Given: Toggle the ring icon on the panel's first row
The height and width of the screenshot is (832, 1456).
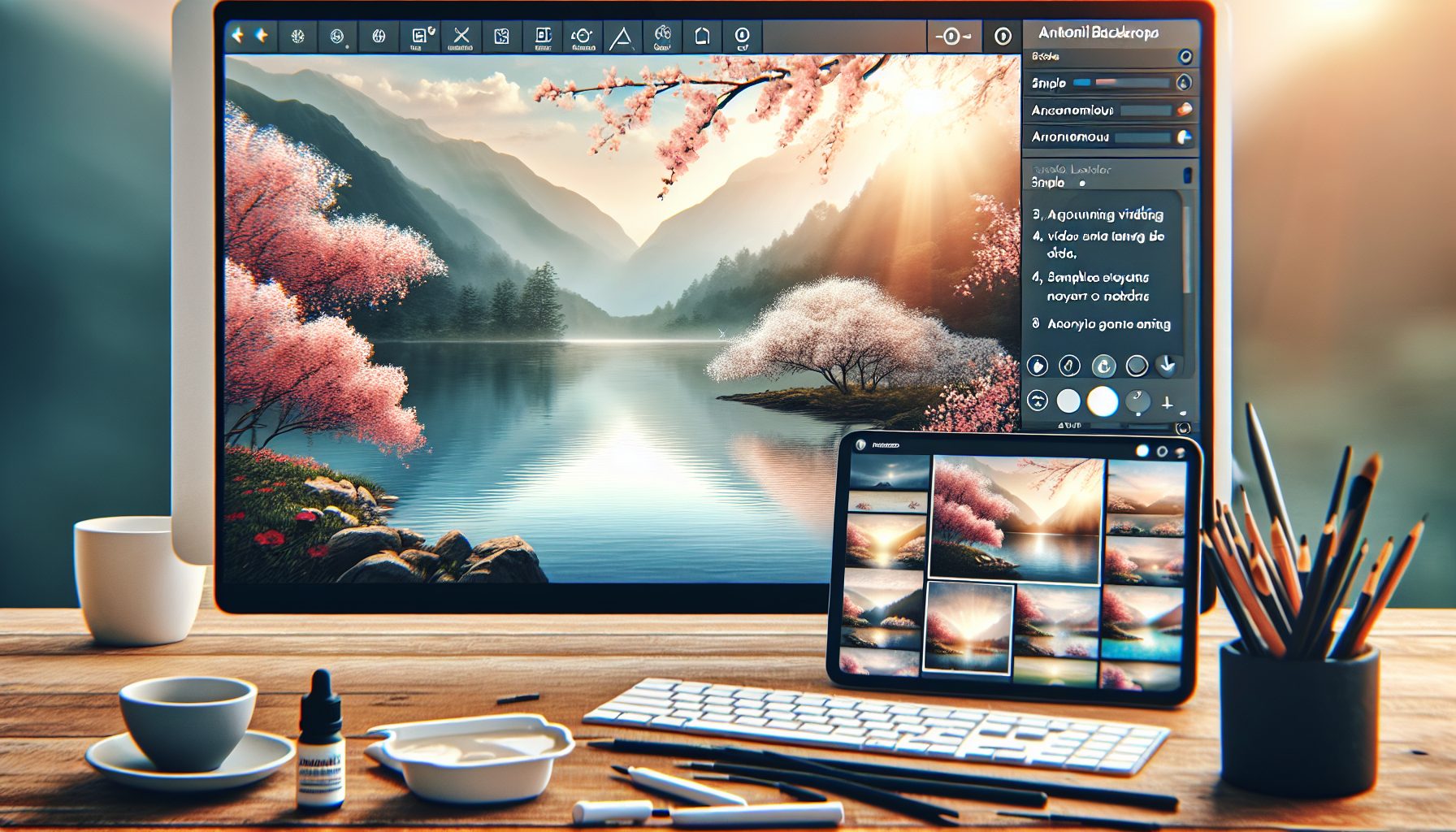Looking at the screenshot, I should tap(1185, 56).
